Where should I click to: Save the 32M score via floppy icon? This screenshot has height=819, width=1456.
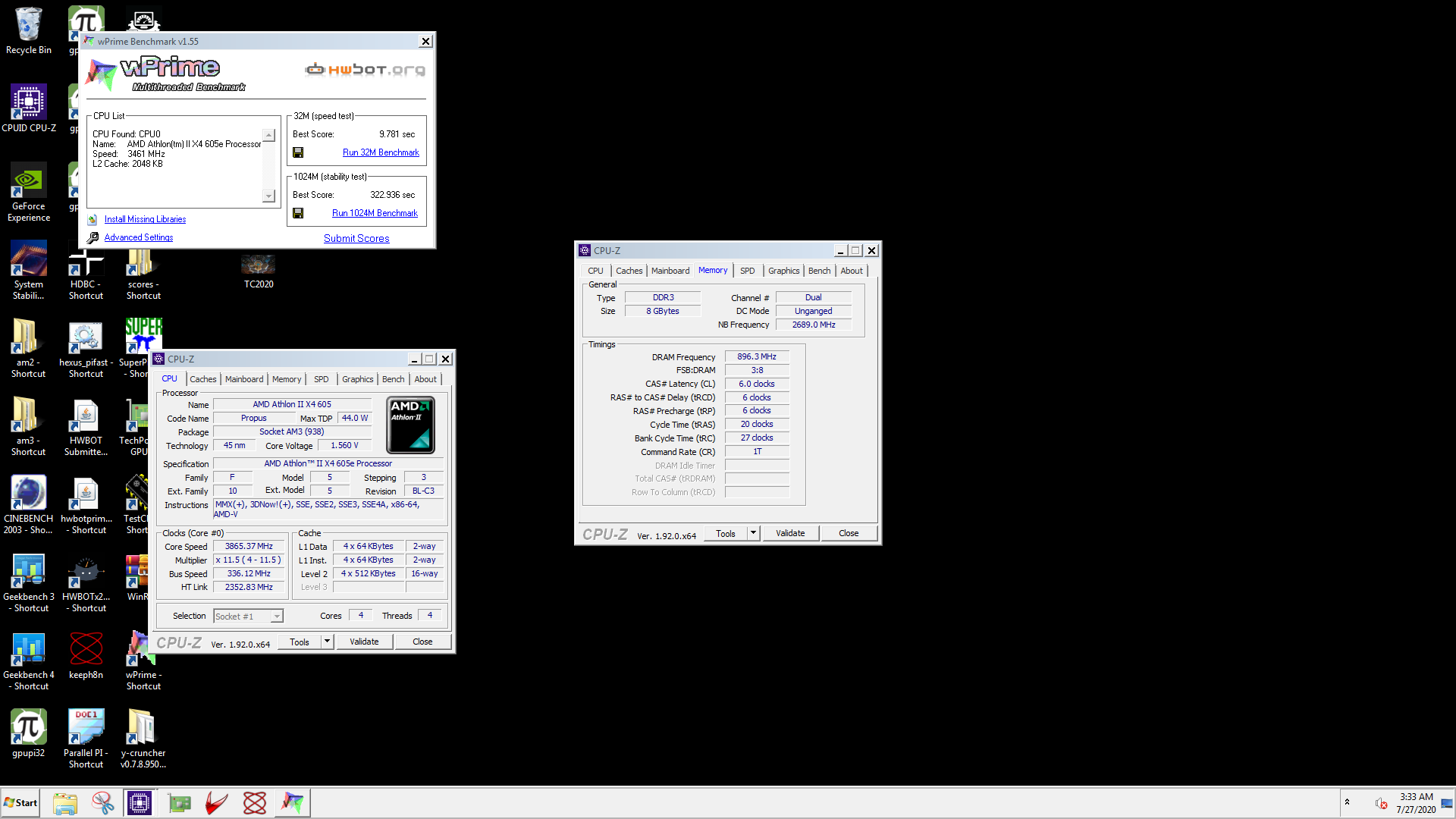(298, 152)
